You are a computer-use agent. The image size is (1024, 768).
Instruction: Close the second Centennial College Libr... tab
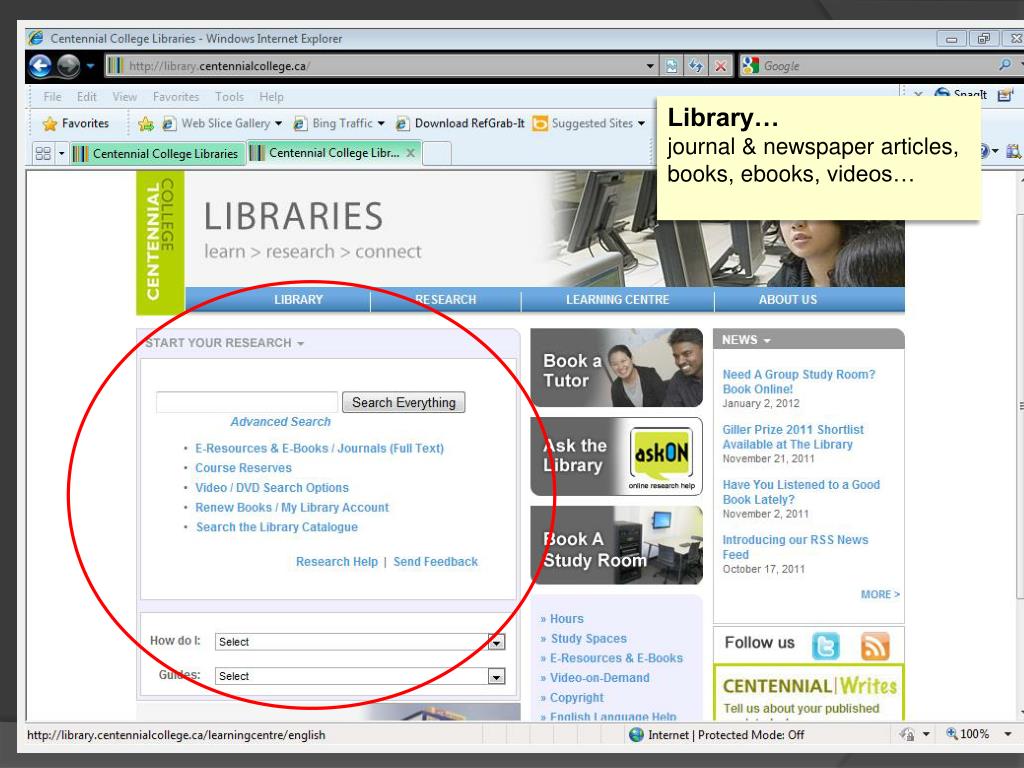410,153
